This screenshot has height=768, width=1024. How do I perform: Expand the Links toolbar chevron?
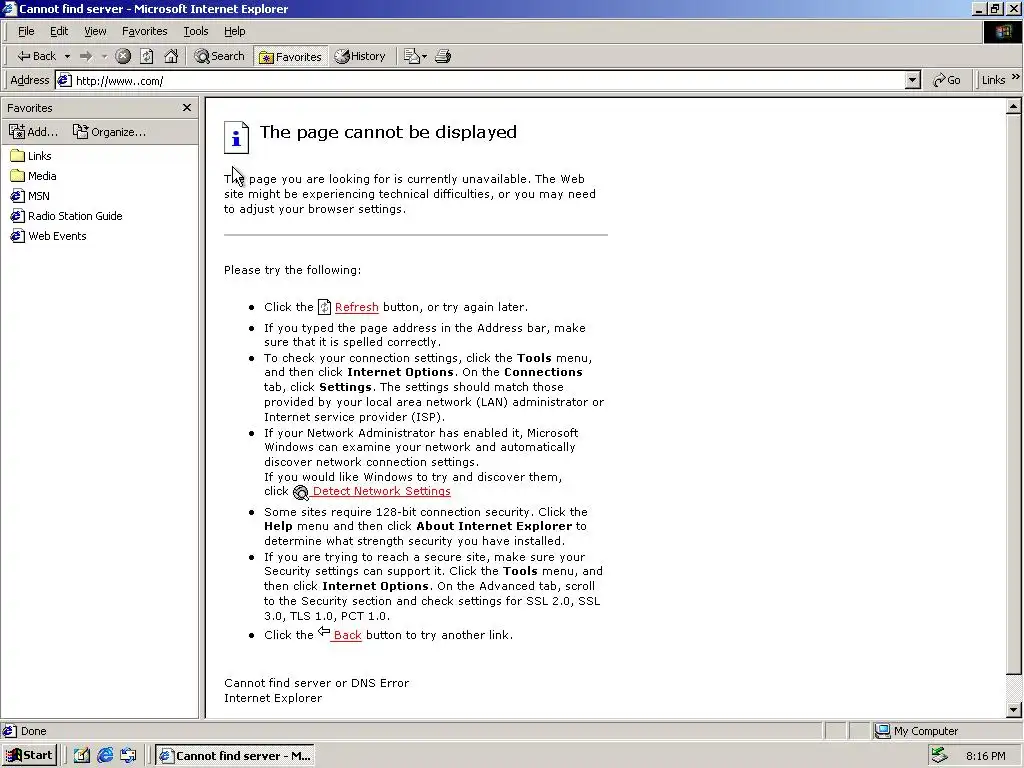point(1016,77)
